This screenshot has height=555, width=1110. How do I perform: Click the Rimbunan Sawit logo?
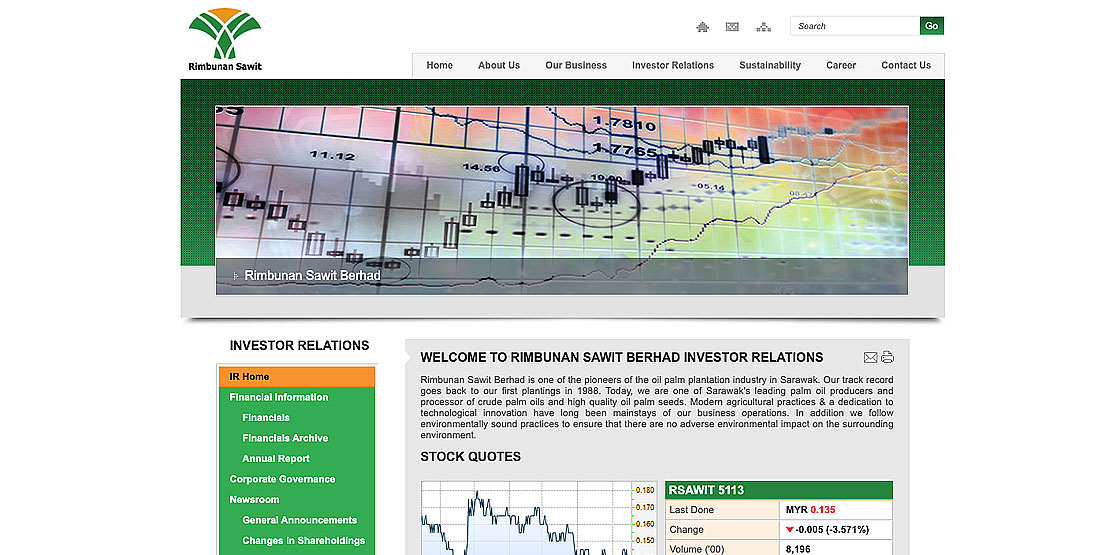(225, 40)
